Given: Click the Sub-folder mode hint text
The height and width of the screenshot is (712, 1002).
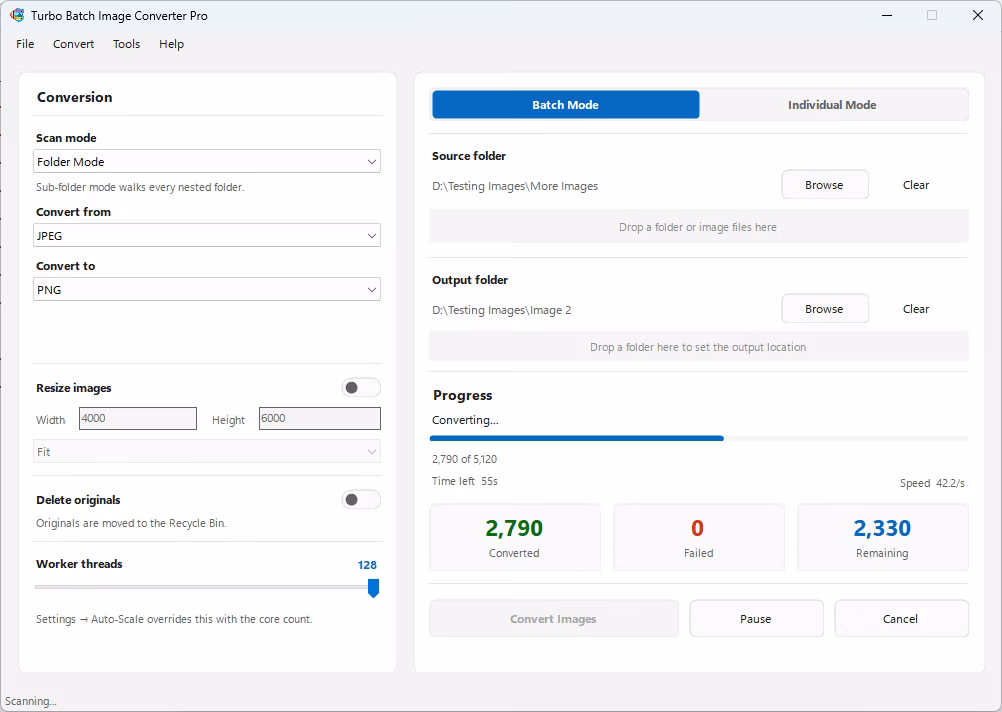Looking at the screenshot, I should click(x=140, y=187).
